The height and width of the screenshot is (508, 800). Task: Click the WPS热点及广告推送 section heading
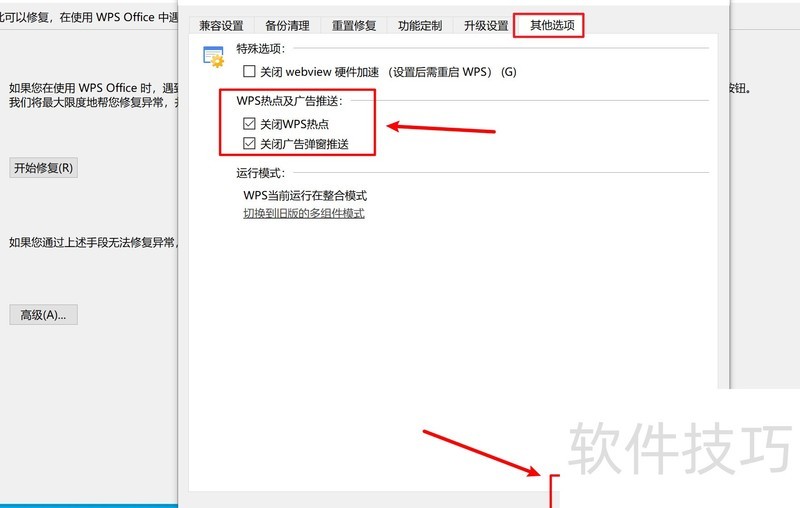pyautogui.click(x=290, y=100)
